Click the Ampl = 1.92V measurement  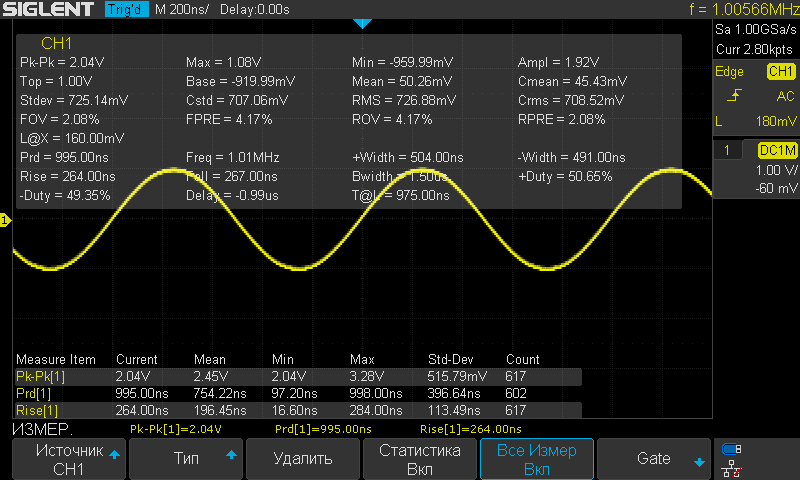[x=558, y=63]
